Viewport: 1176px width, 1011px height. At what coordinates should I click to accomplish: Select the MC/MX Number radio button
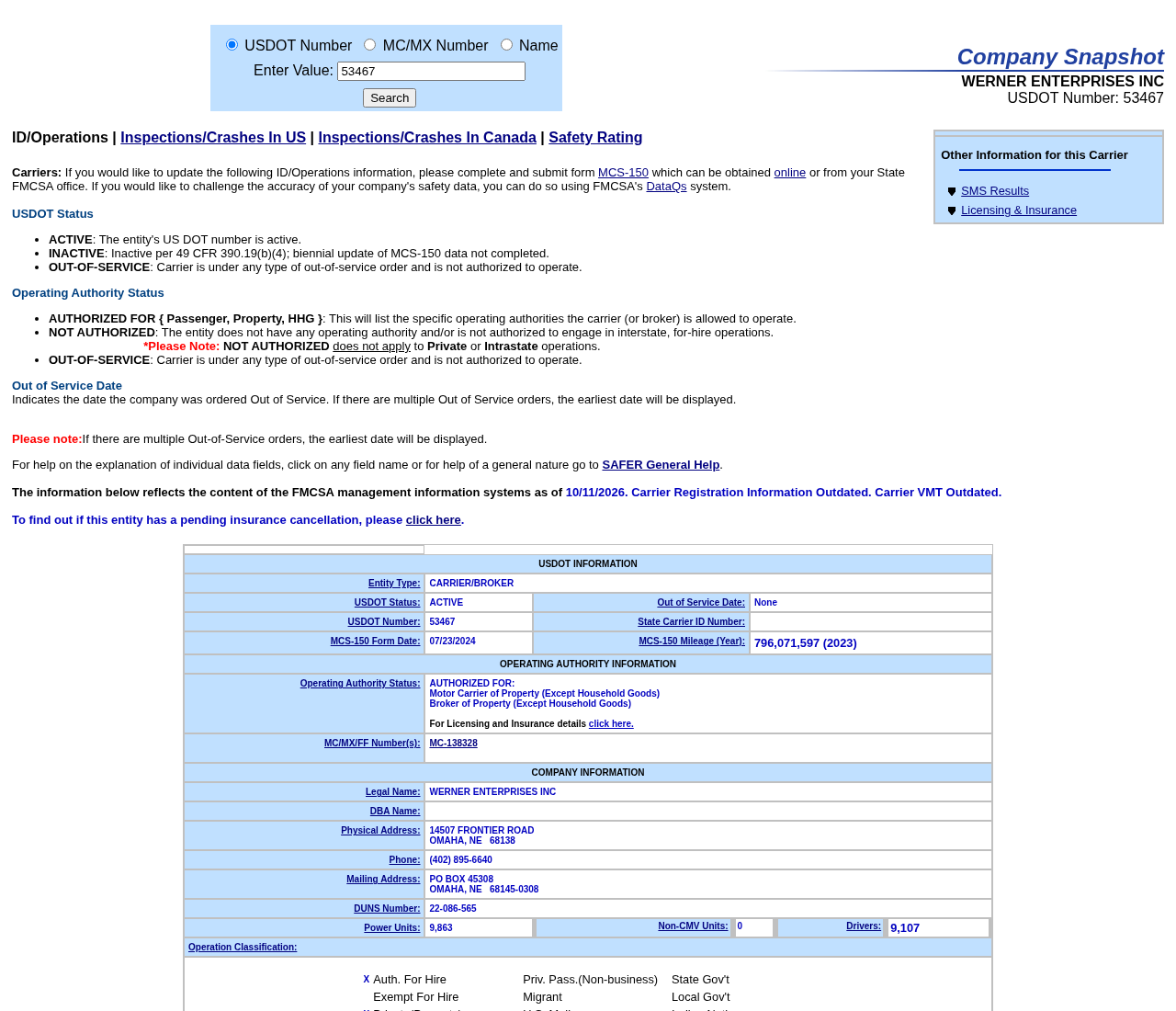(369, 44)
